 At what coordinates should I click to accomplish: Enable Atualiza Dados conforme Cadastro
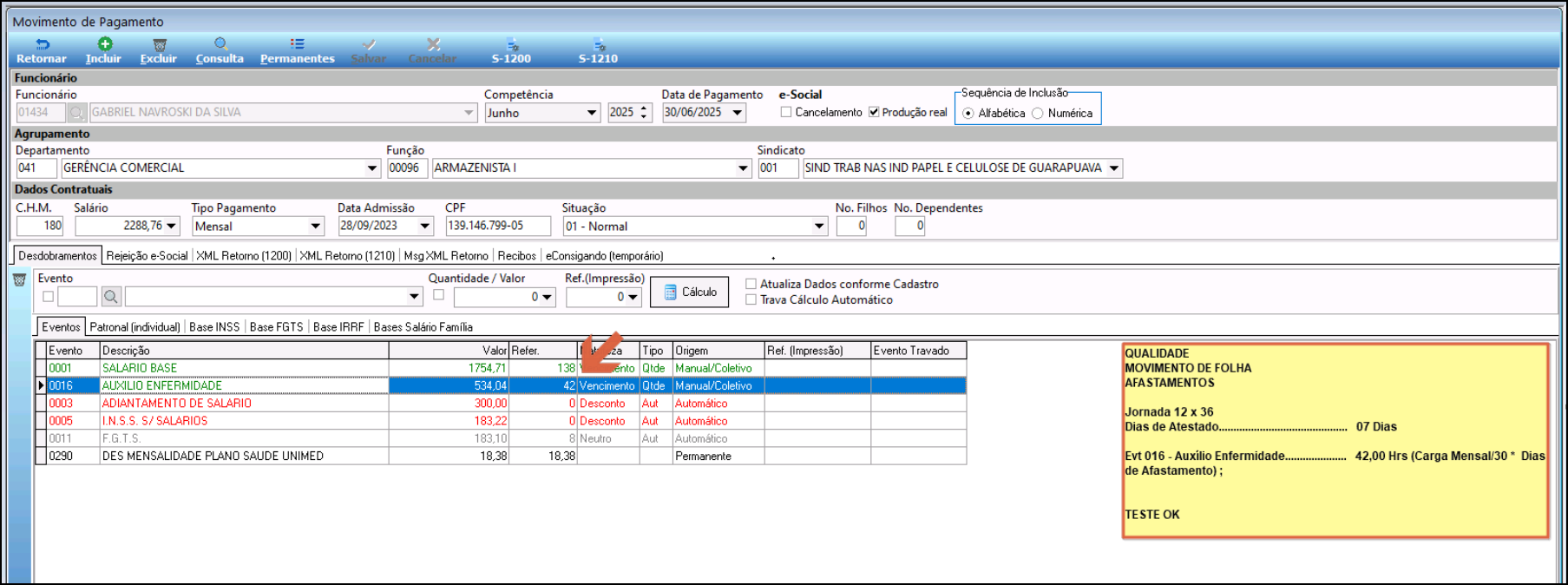tap(751, 284)
